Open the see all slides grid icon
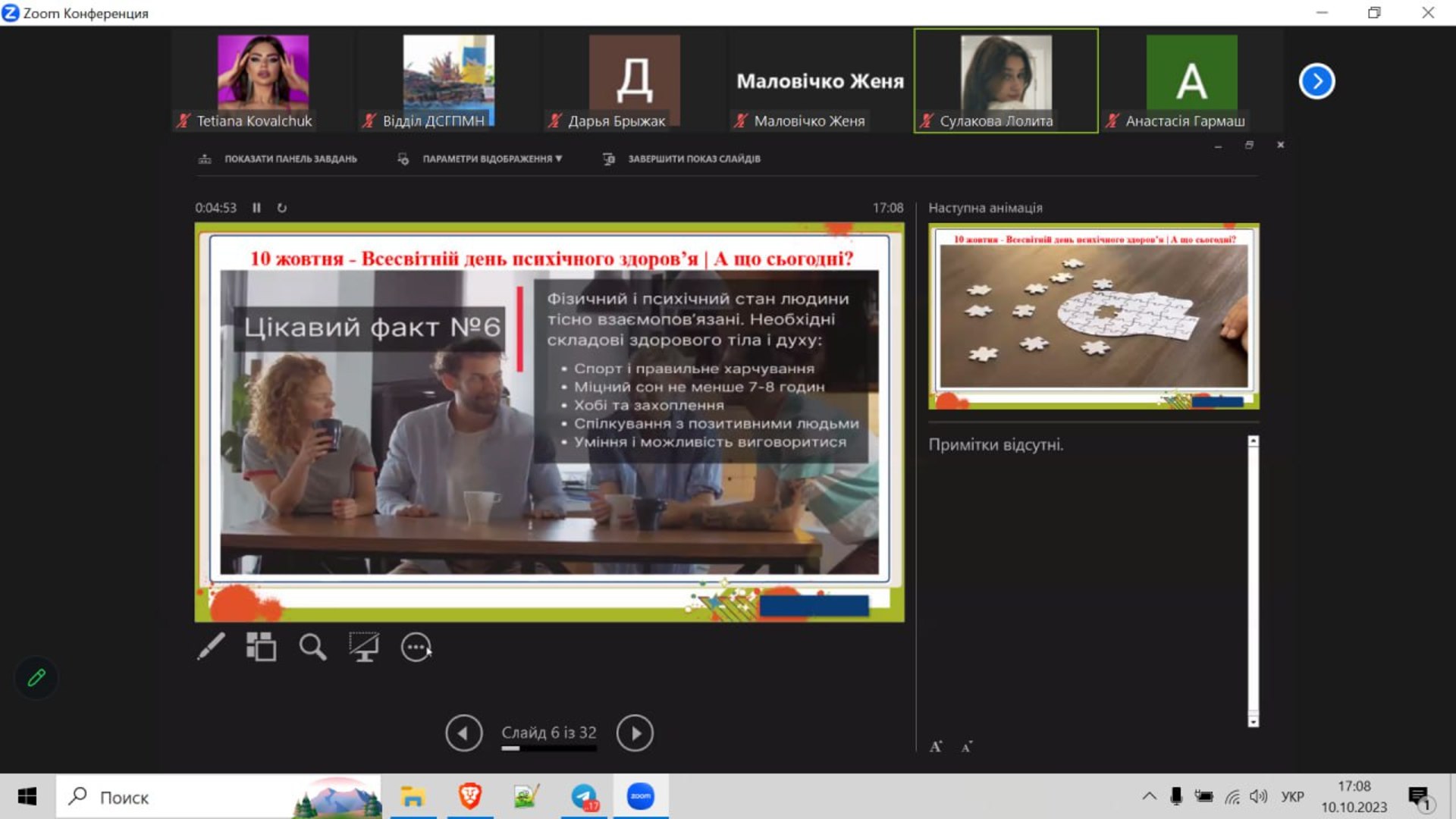This screenshot has height=819, width=1456. [x=261, y=647]
